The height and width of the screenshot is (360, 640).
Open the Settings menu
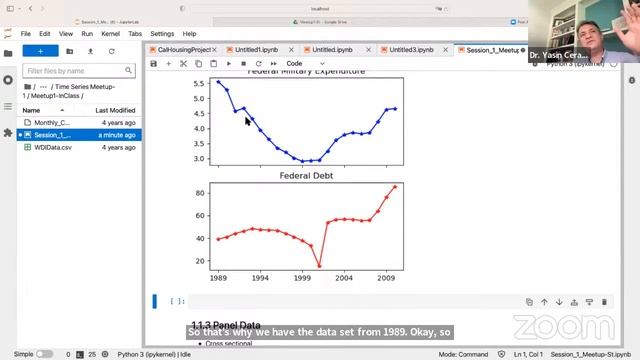point(162,34)
